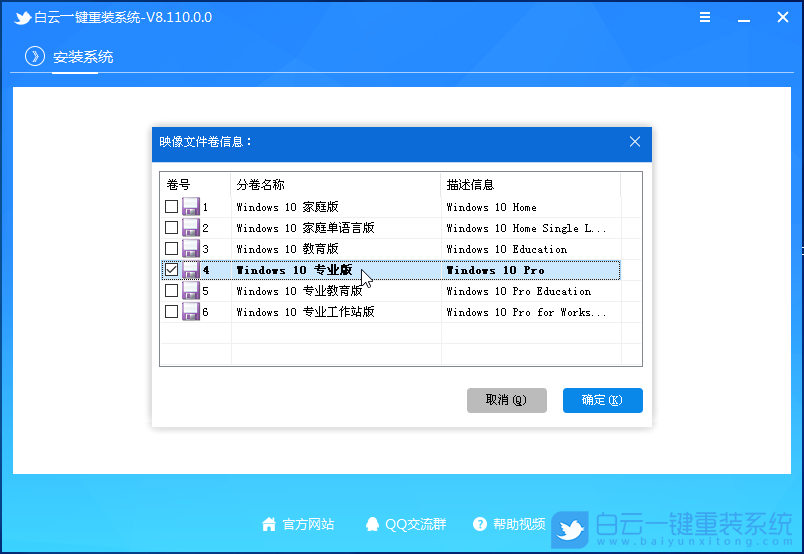Screen dimensions: 804x554
Task: Uncheck the Windows 10 专业版 checkbox
Action: click(x=171, y=269)
